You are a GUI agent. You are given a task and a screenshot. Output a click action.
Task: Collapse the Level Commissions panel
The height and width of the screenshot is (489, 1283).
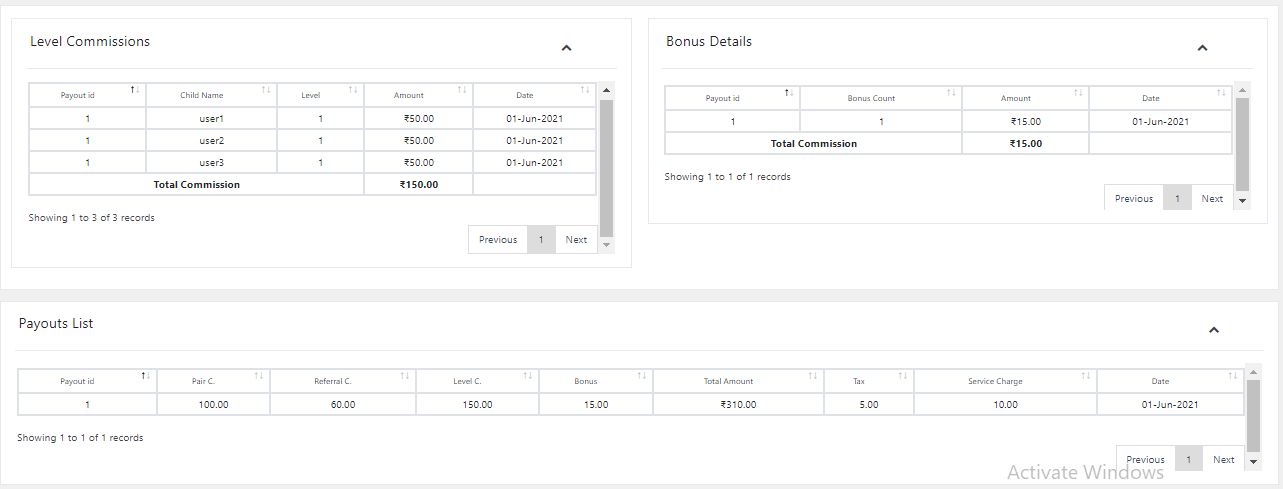566,48
